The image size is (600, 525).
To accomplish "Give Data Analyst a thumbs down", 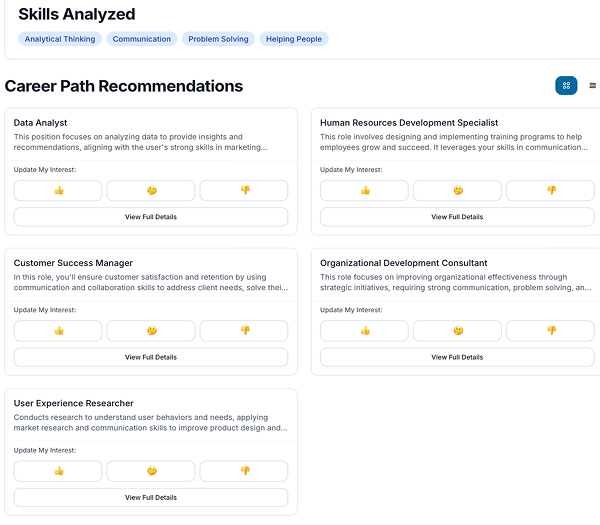I will point(244,191).
